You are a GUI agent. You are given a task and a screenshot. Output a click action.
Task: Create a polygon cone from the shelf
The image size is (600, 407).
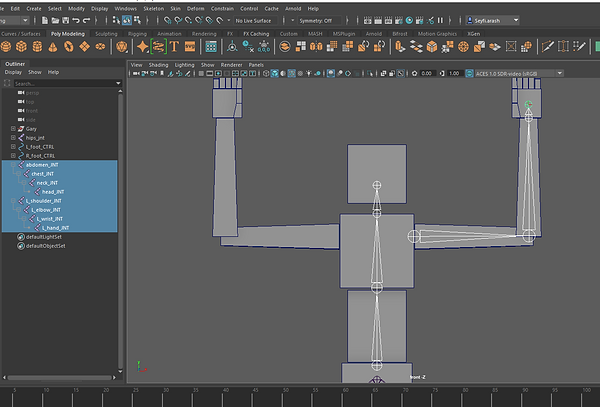tap(53, 47)
